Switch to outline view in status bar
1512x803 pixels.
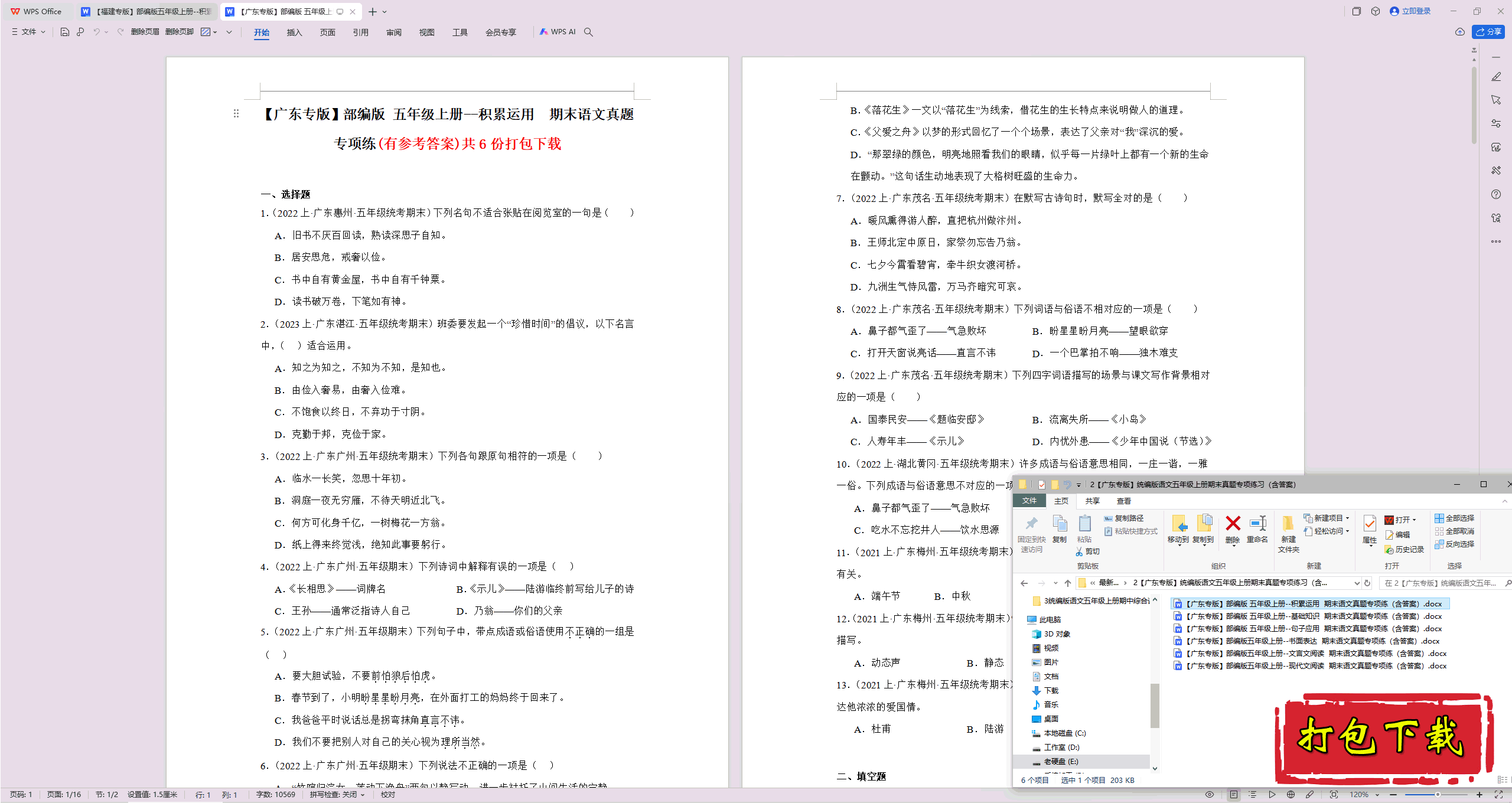[1252, 795]
